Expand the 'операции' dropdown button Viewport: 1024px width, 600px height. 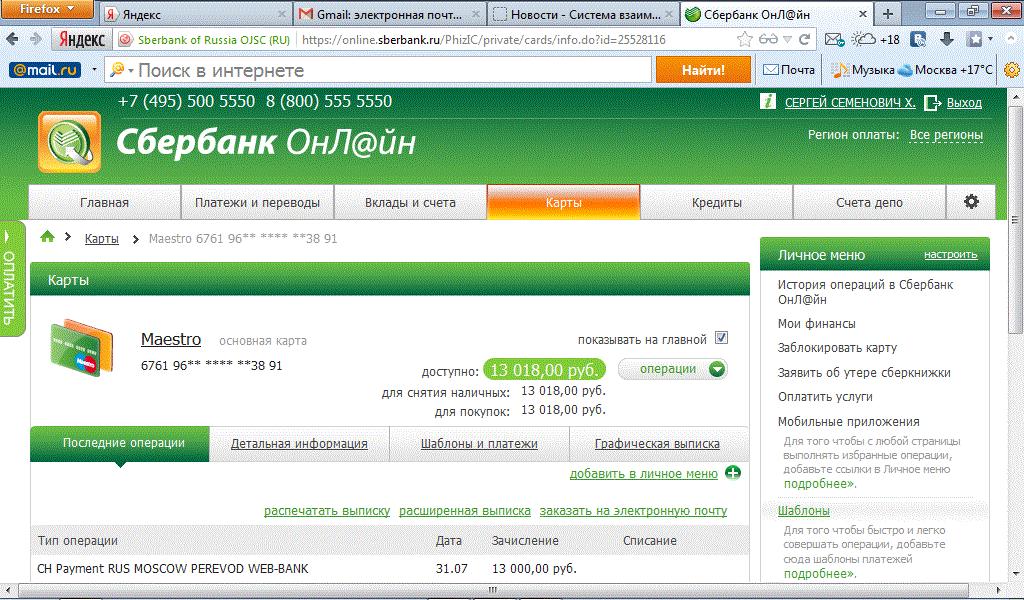point(673,369)
